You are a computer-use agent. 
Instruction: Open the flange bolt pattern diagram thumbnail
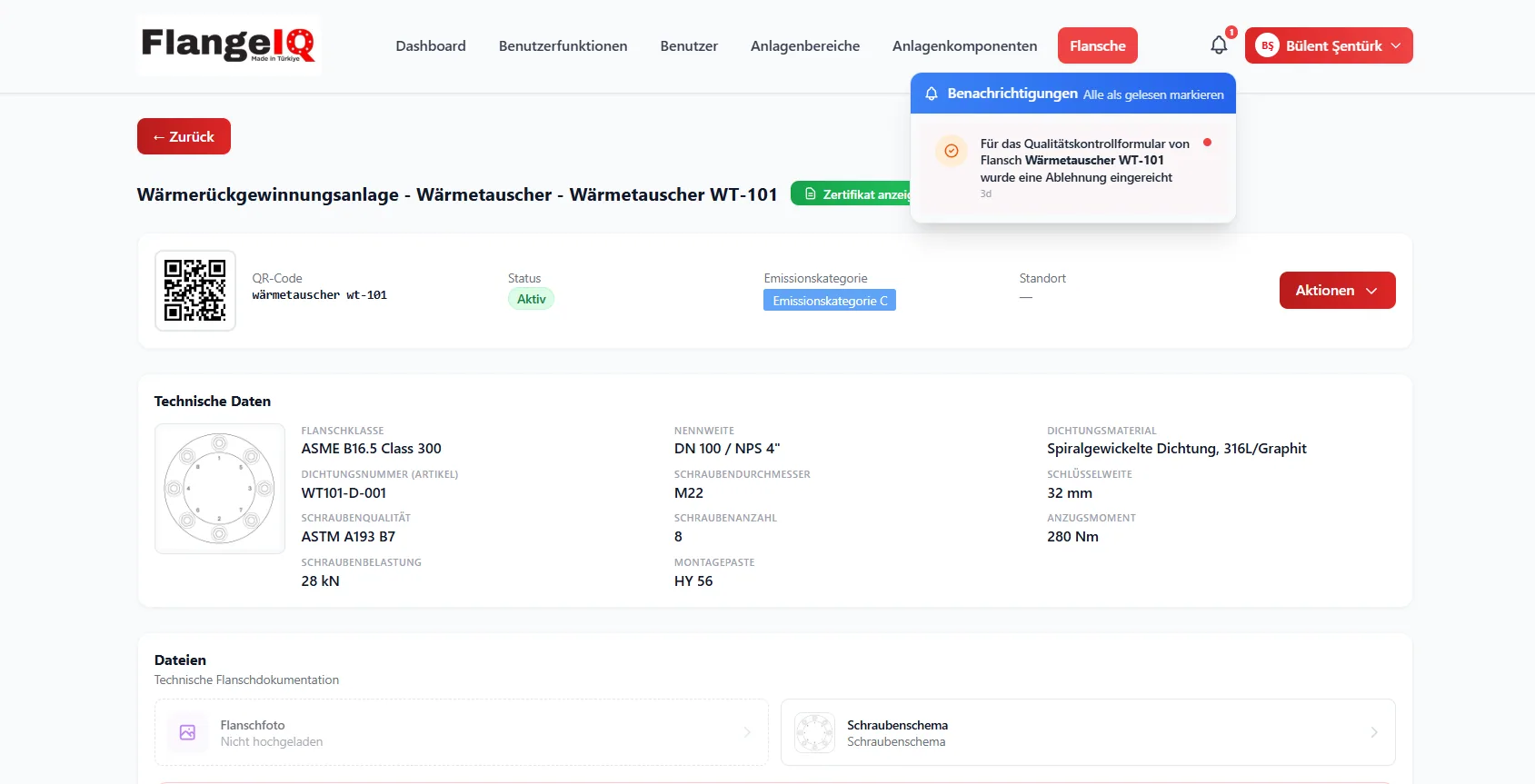(220, 489)
